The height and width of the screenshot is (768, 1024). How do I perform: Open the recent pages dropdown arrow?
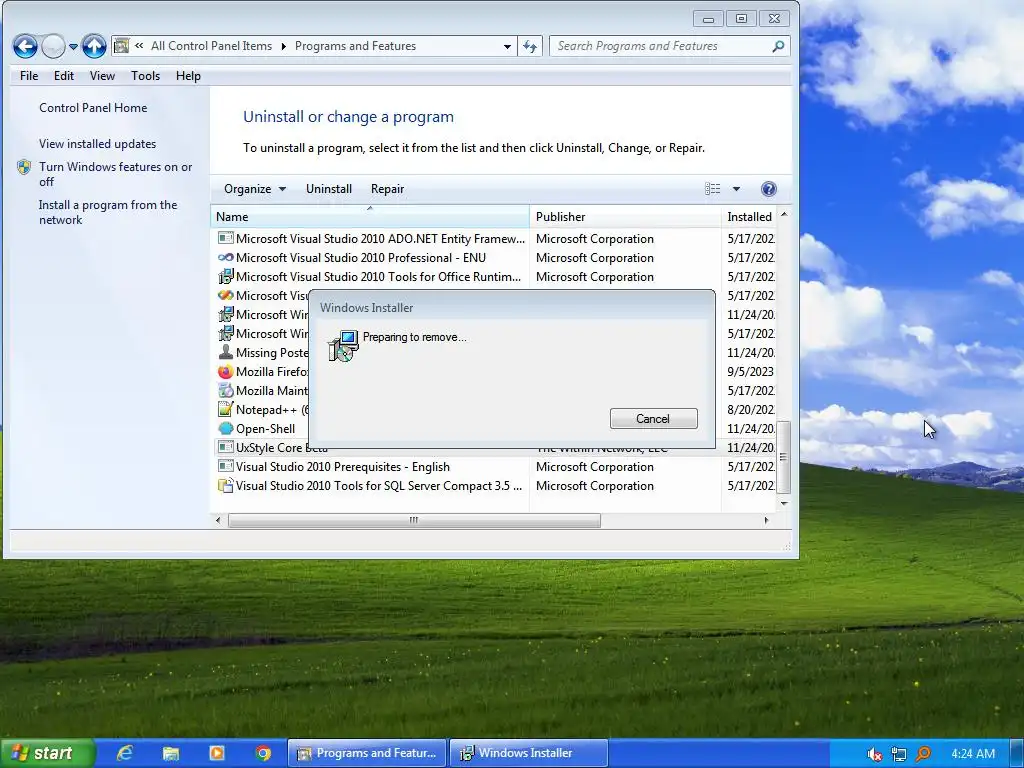(x=73, y=46)
